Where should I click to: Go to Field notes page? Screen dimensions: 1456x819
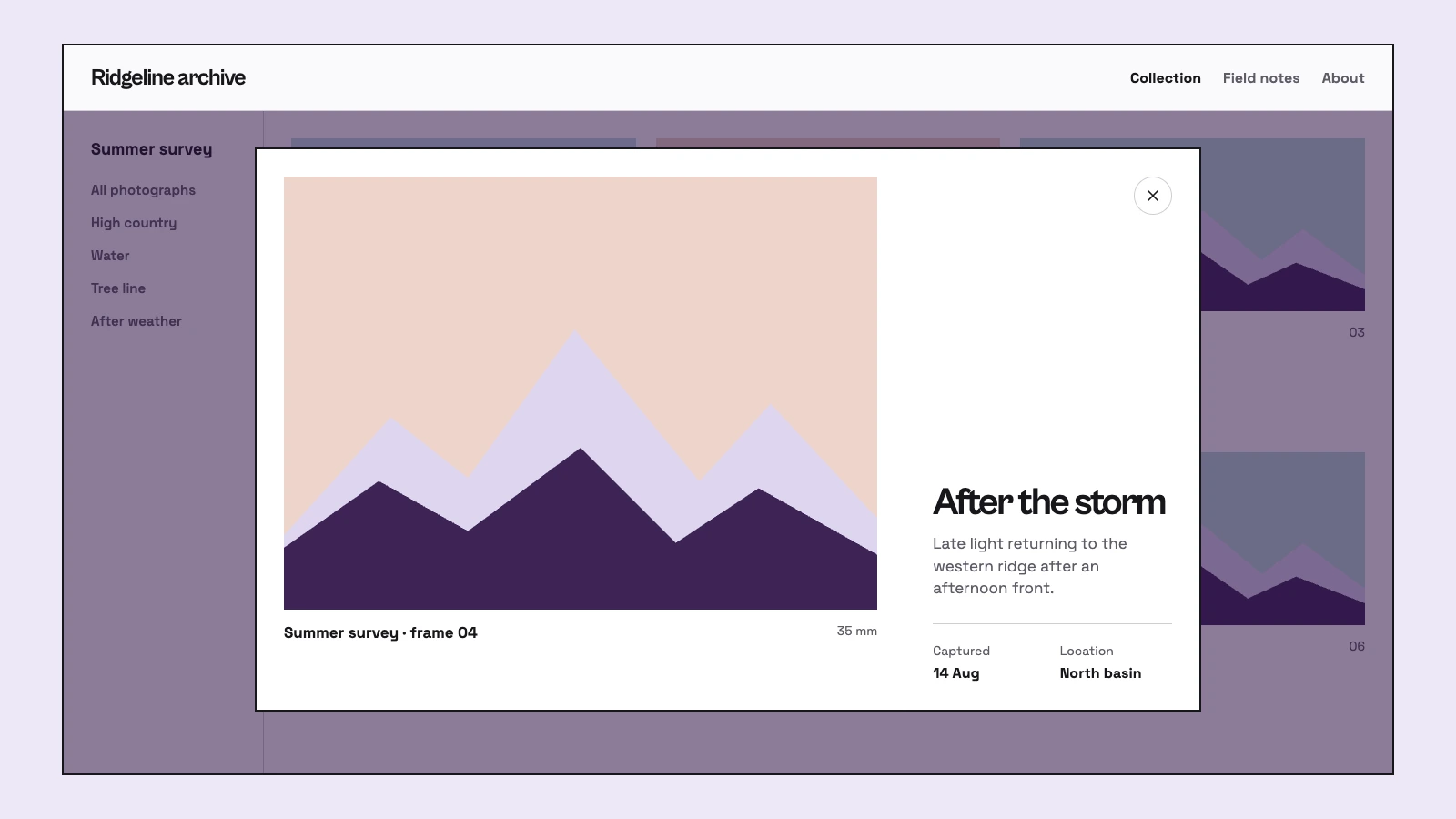pos(1261,78)
